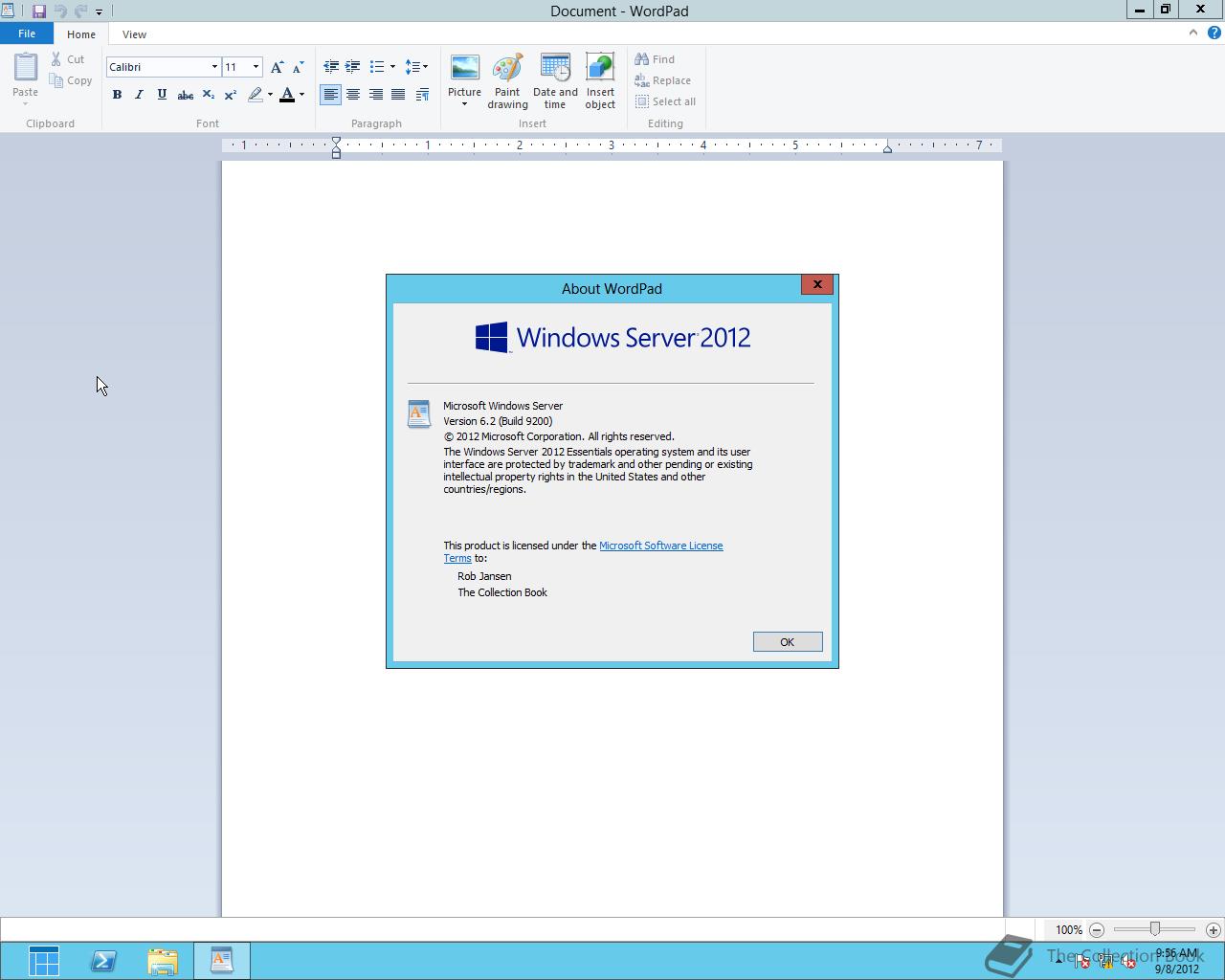Toggle Superscript formatting
1225x980 pixels.
click(x=231, y=95)
